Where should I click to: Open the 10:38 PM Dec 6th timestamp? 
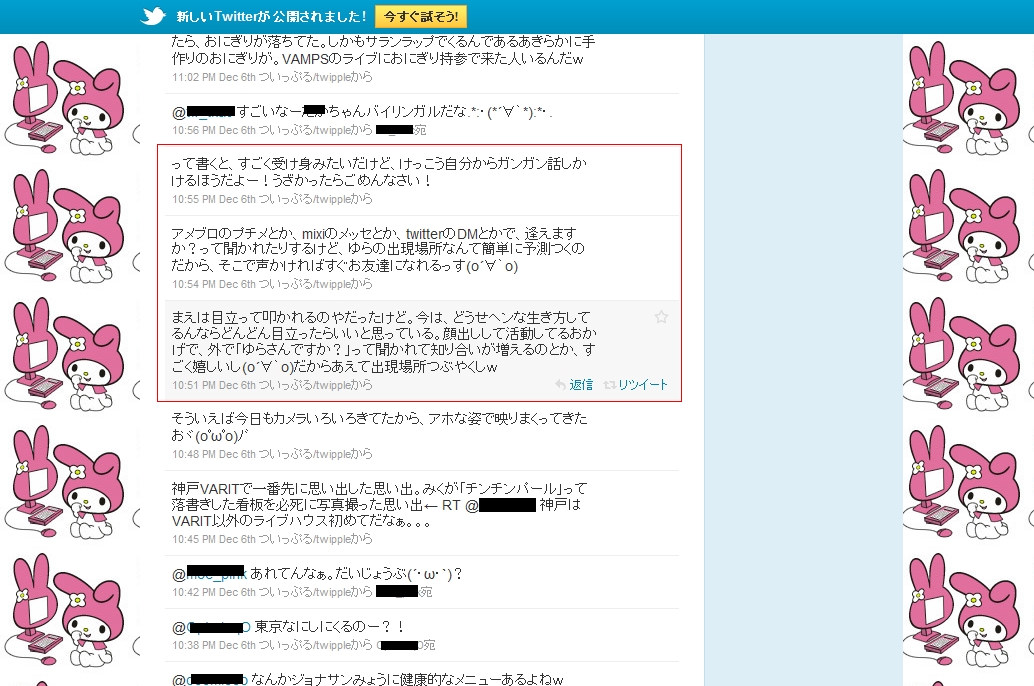click(214, 645)
